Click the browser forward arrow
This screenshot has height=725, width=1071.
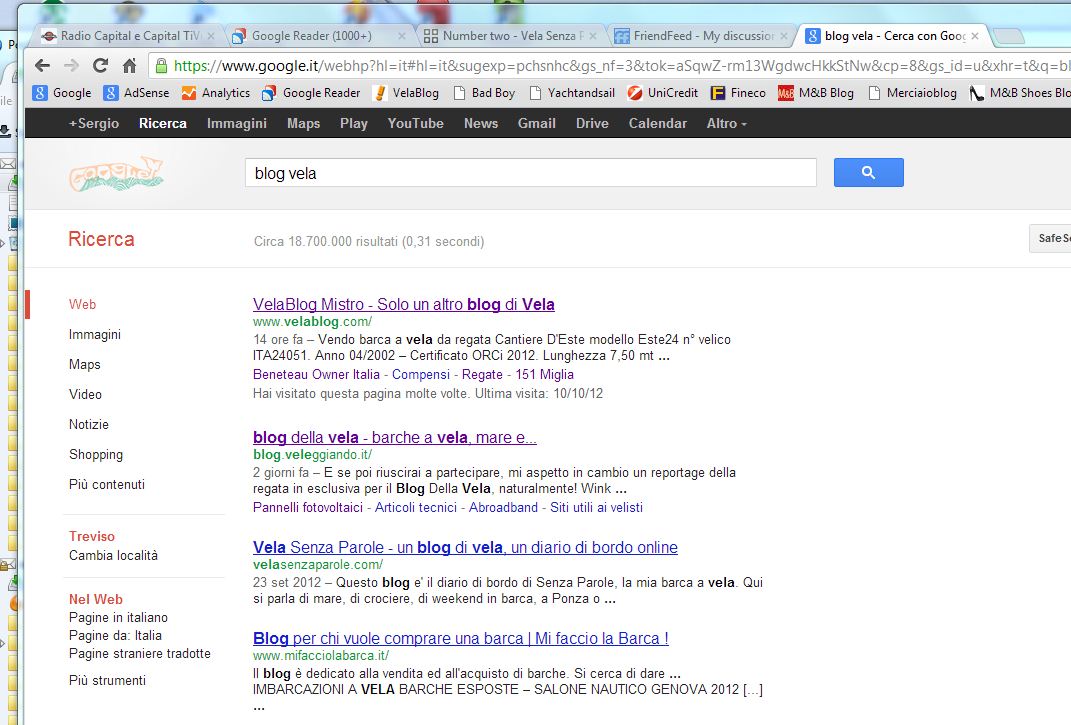(x=71, y=66)
